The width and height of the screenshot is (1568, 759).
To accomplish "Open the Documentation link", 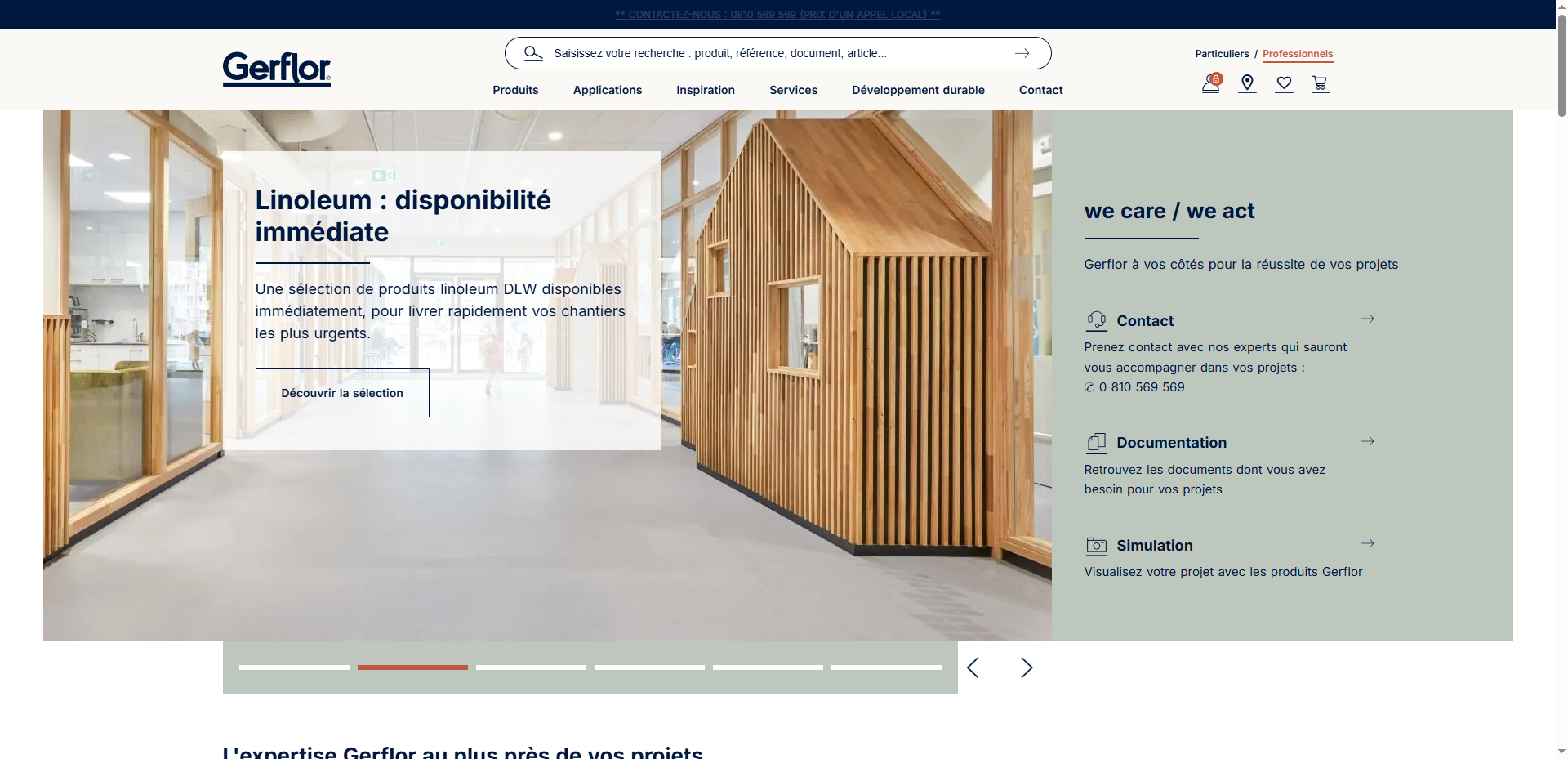I will tap(1171, 443).
